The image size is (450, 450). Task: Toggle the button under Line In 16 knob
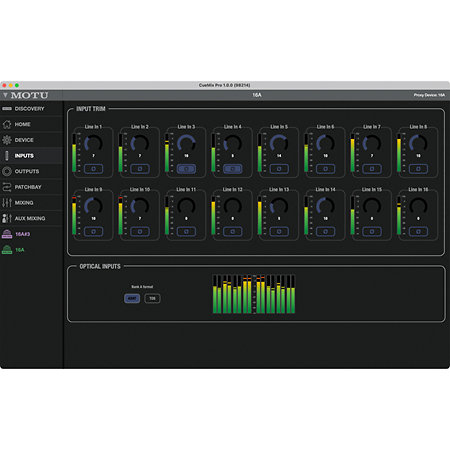point(418,231)
